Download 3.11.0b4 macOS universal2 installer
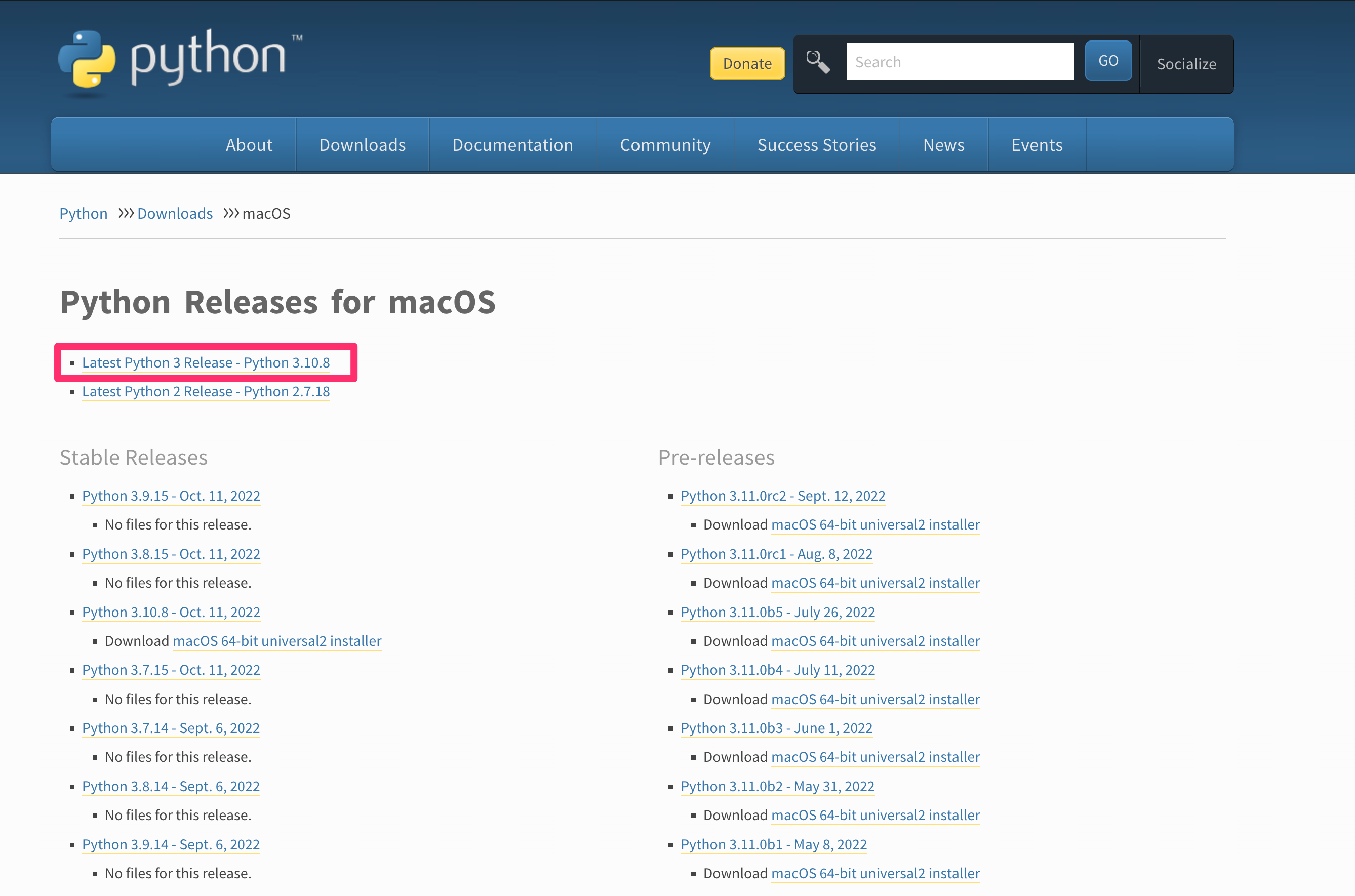Viewport: 1355px width, 896px height. click(x=875, y=699)
